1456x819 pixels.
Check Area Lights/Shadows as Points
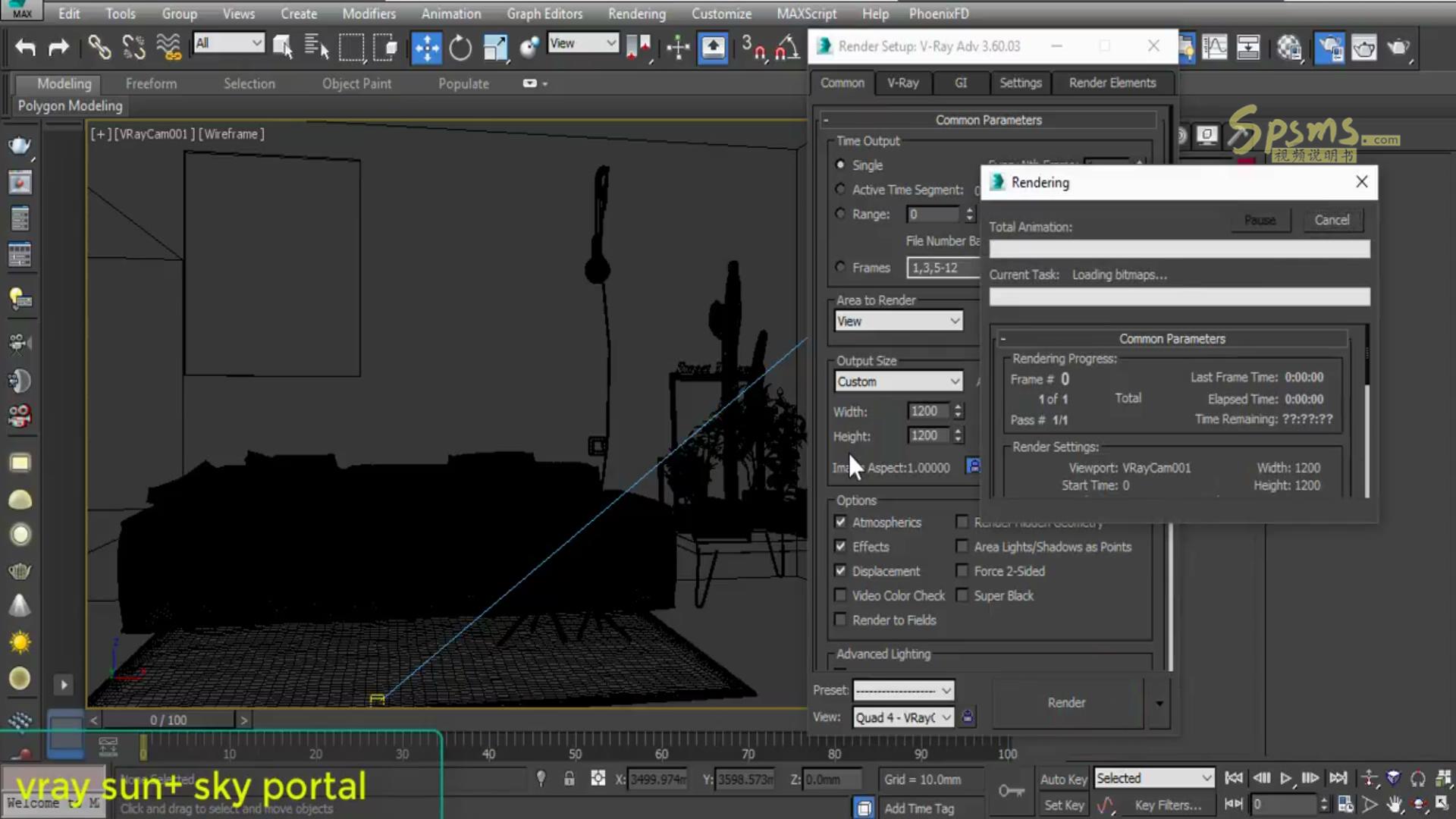962,546
